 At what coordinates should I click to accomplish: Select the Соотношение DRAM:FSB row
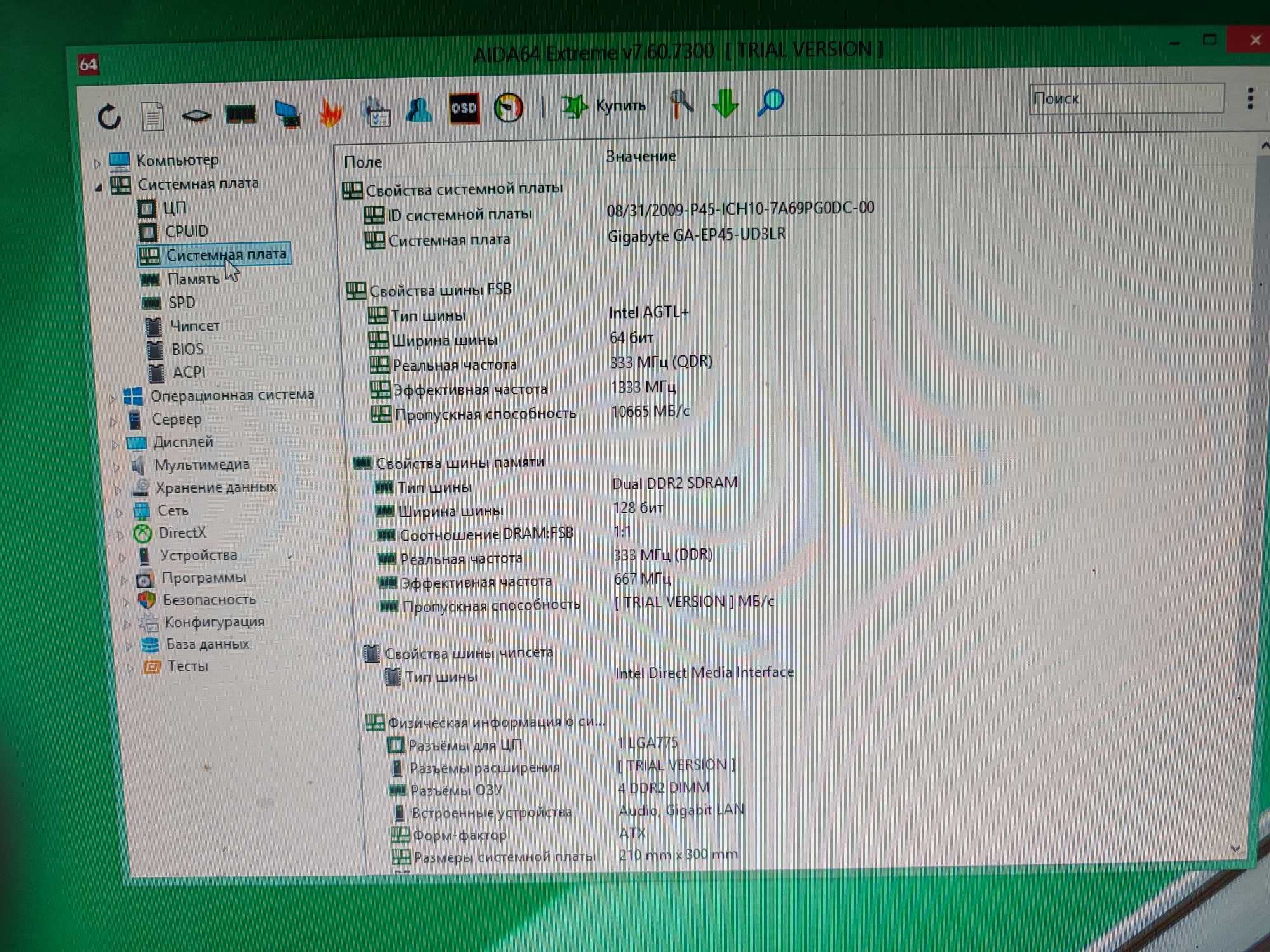pos(504,533)
